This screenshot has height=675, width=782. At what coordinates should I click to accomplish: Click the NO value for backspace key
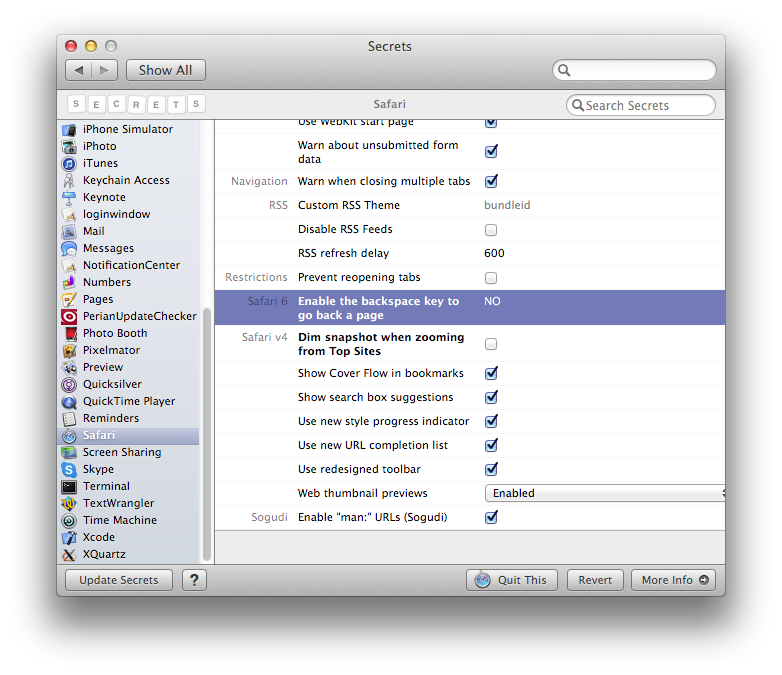[x=492, y=301]
